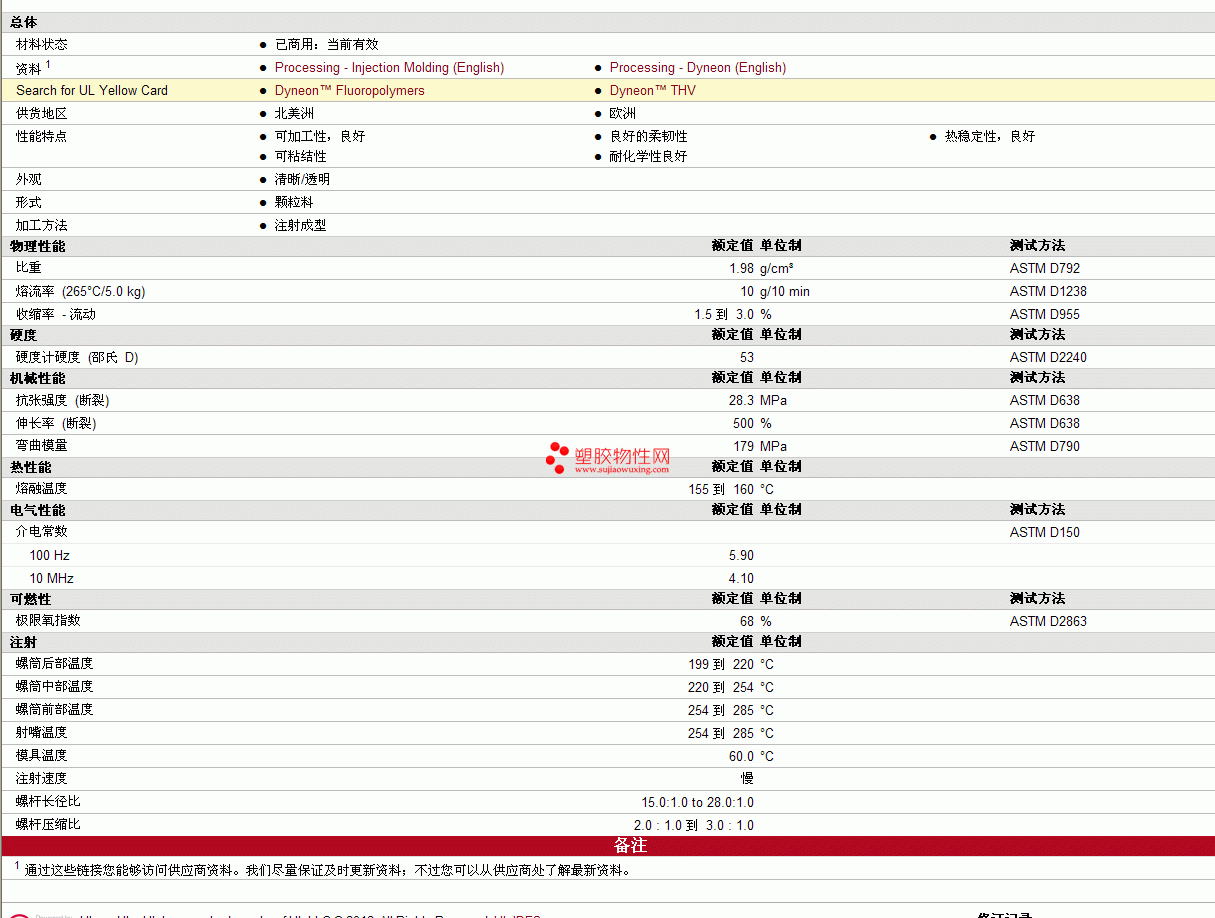
Task: Click 介电常数 row label
Action: (x=42, y=533)
